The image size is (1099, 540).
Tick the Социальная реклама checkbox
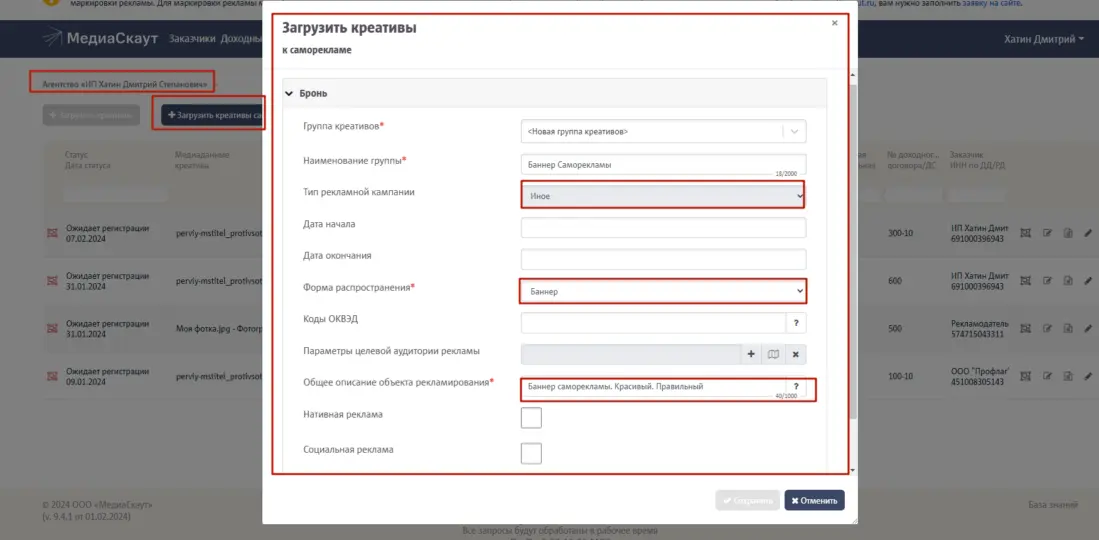(531, 454)
